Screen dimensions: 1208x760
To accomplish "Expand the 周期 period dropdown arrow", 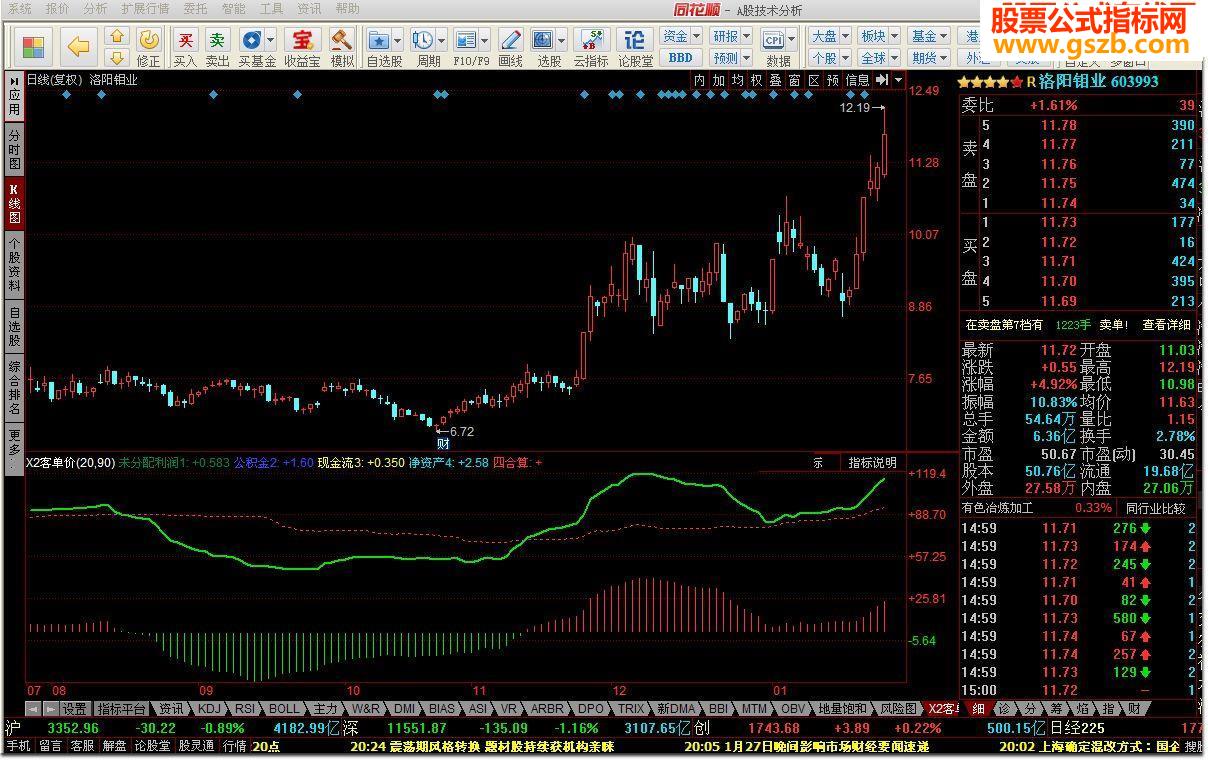I will [441, 40].
